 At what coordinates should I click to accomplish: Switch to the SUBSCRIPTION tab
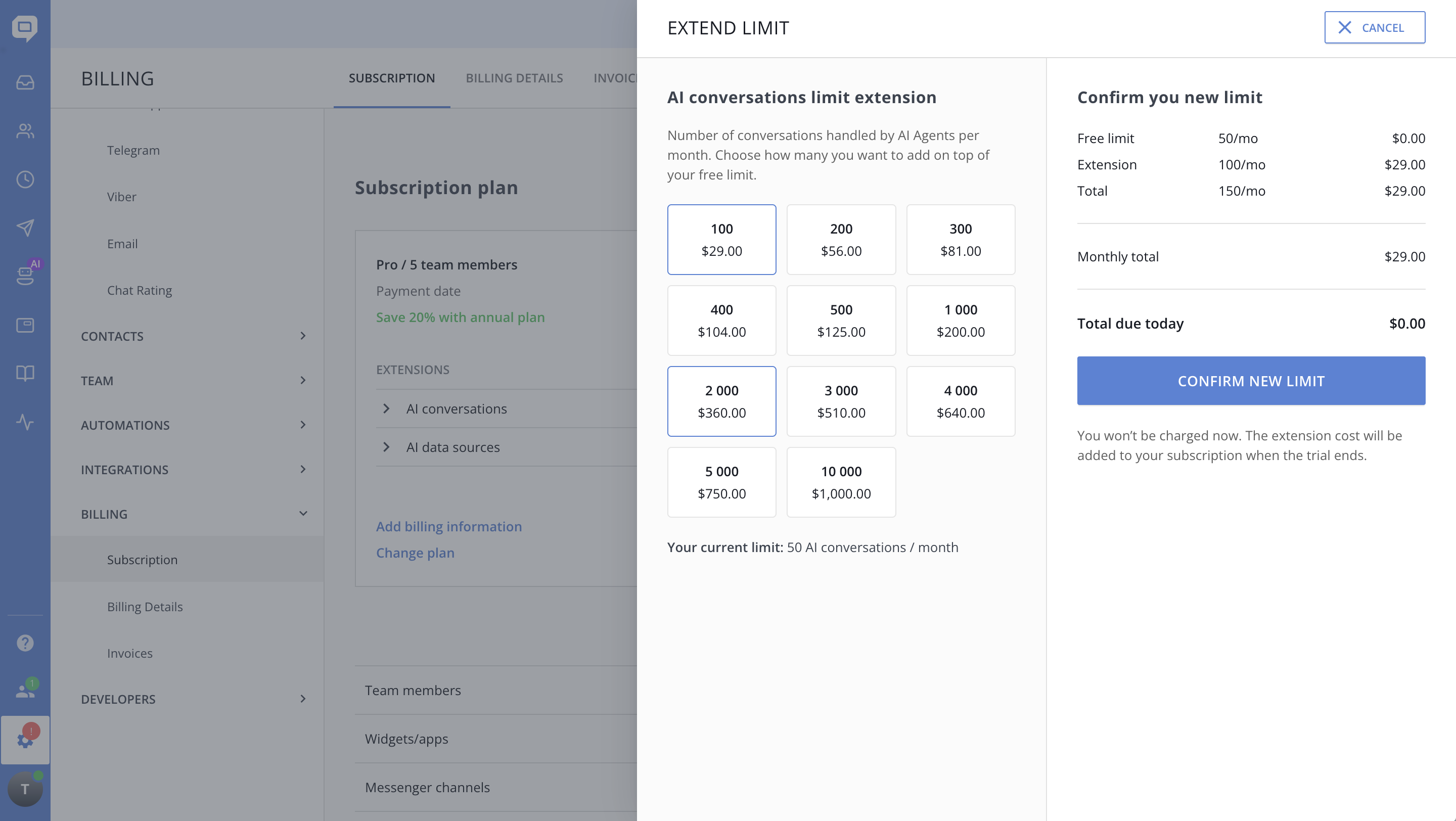(392, 78)
